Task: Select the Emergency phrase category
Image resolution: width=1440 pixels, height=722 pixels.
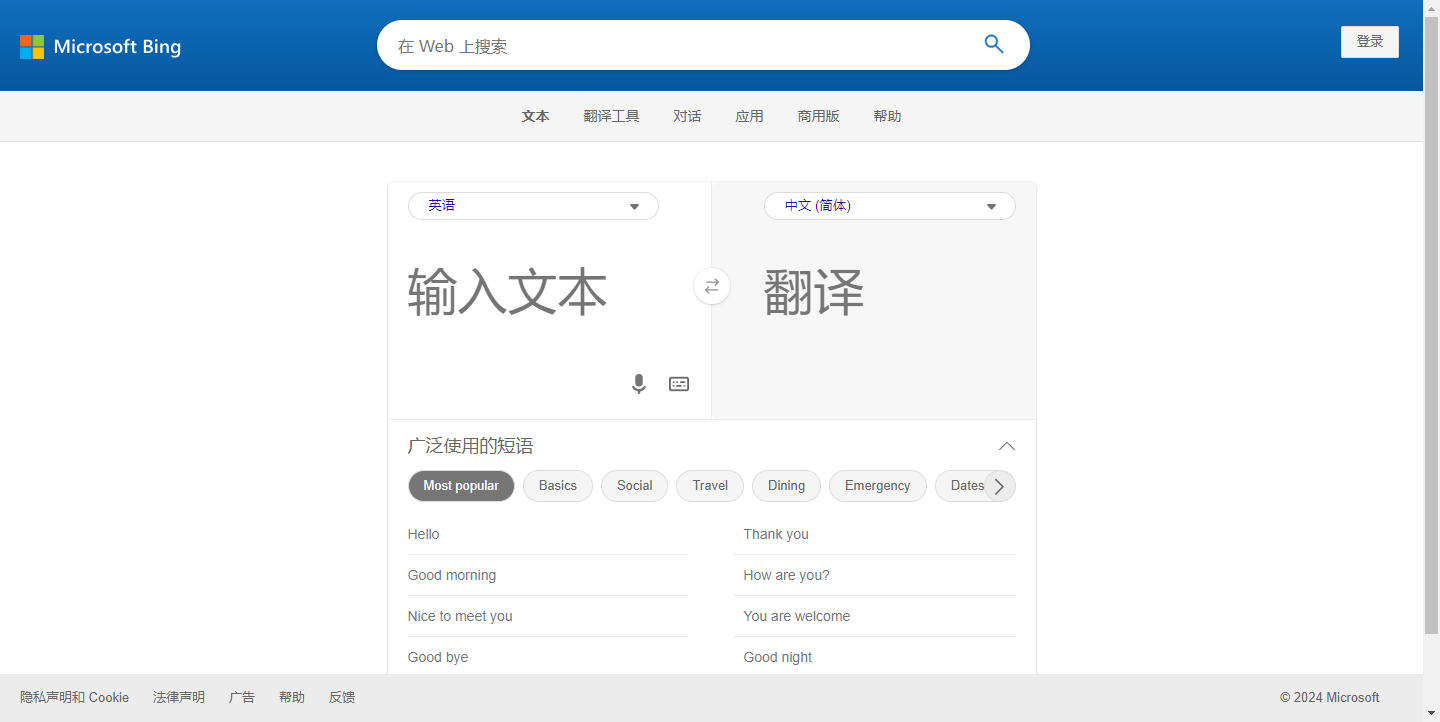Action: tap(878, 486)
